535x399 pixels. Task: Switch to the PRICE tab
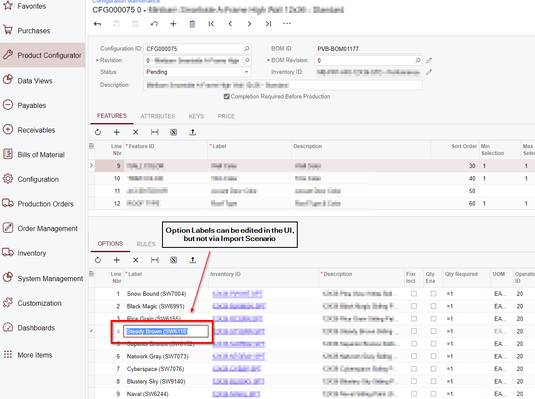point(226,116)
